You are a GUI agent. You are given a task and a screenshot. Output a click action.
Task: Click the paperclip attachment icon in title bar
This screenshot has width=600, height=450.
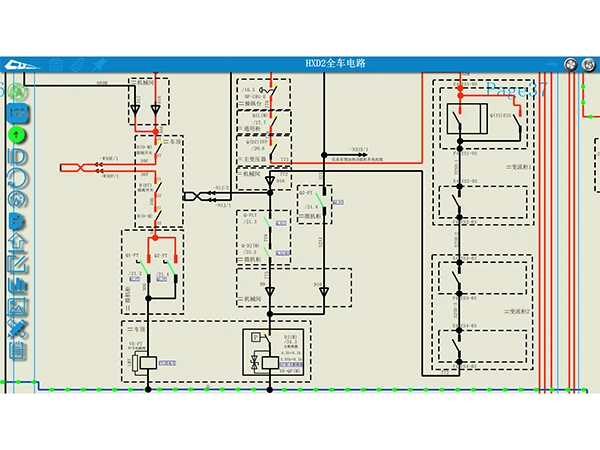pos(78,64)
